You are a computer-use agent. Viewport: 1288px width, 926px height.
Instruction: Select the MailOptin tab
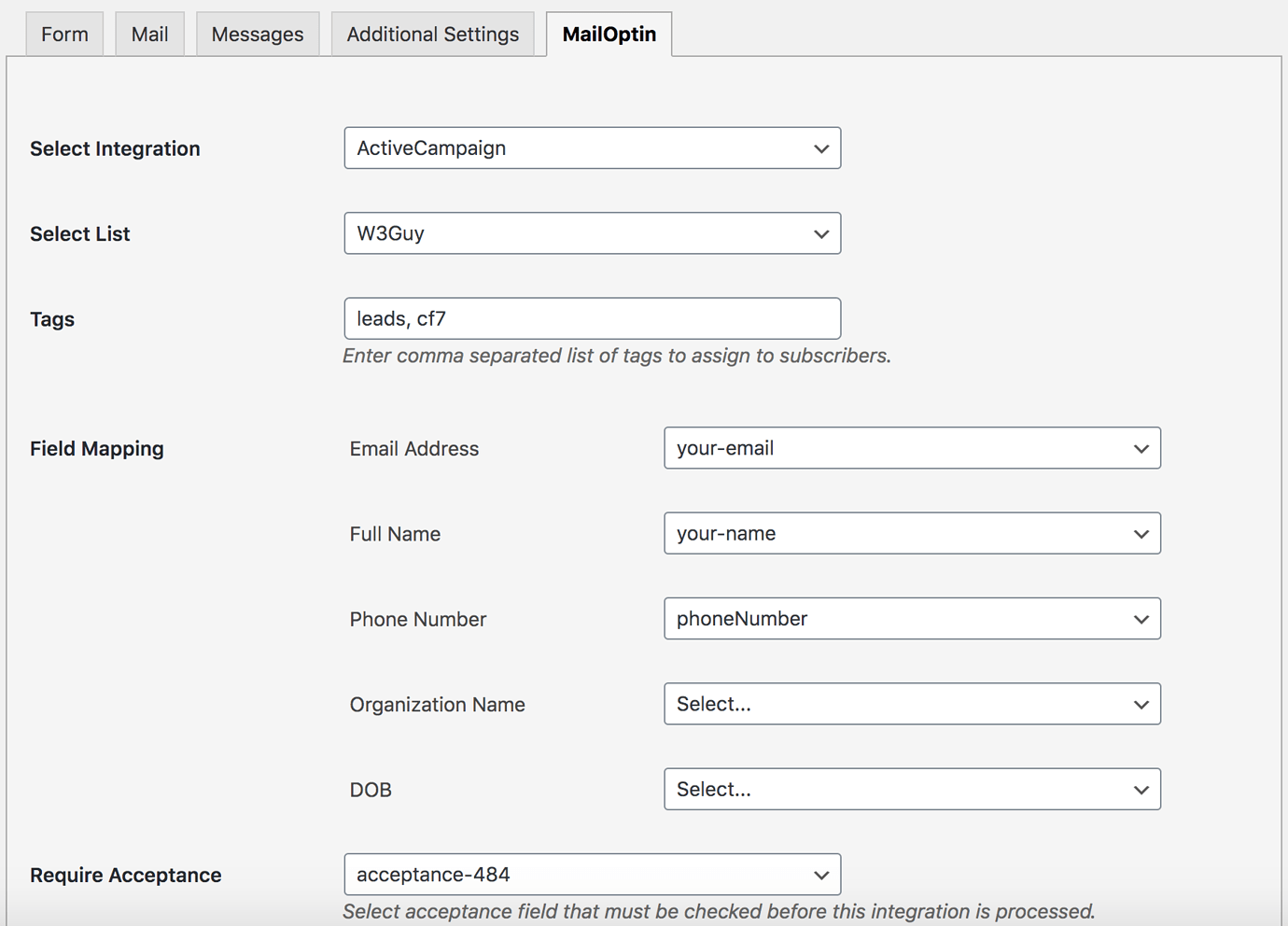coord(609,35)
